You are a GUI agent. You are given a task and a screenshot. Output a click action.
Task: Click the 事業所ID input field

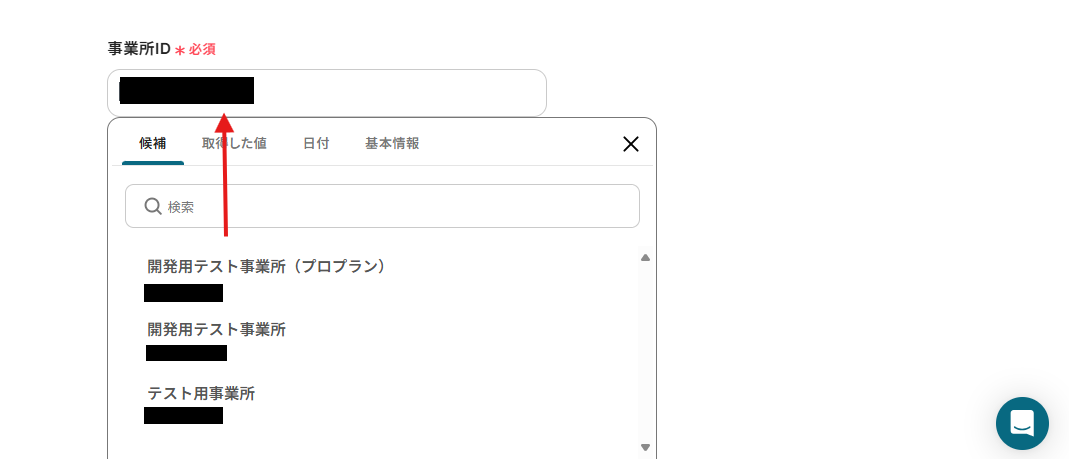tap(400, 93)
